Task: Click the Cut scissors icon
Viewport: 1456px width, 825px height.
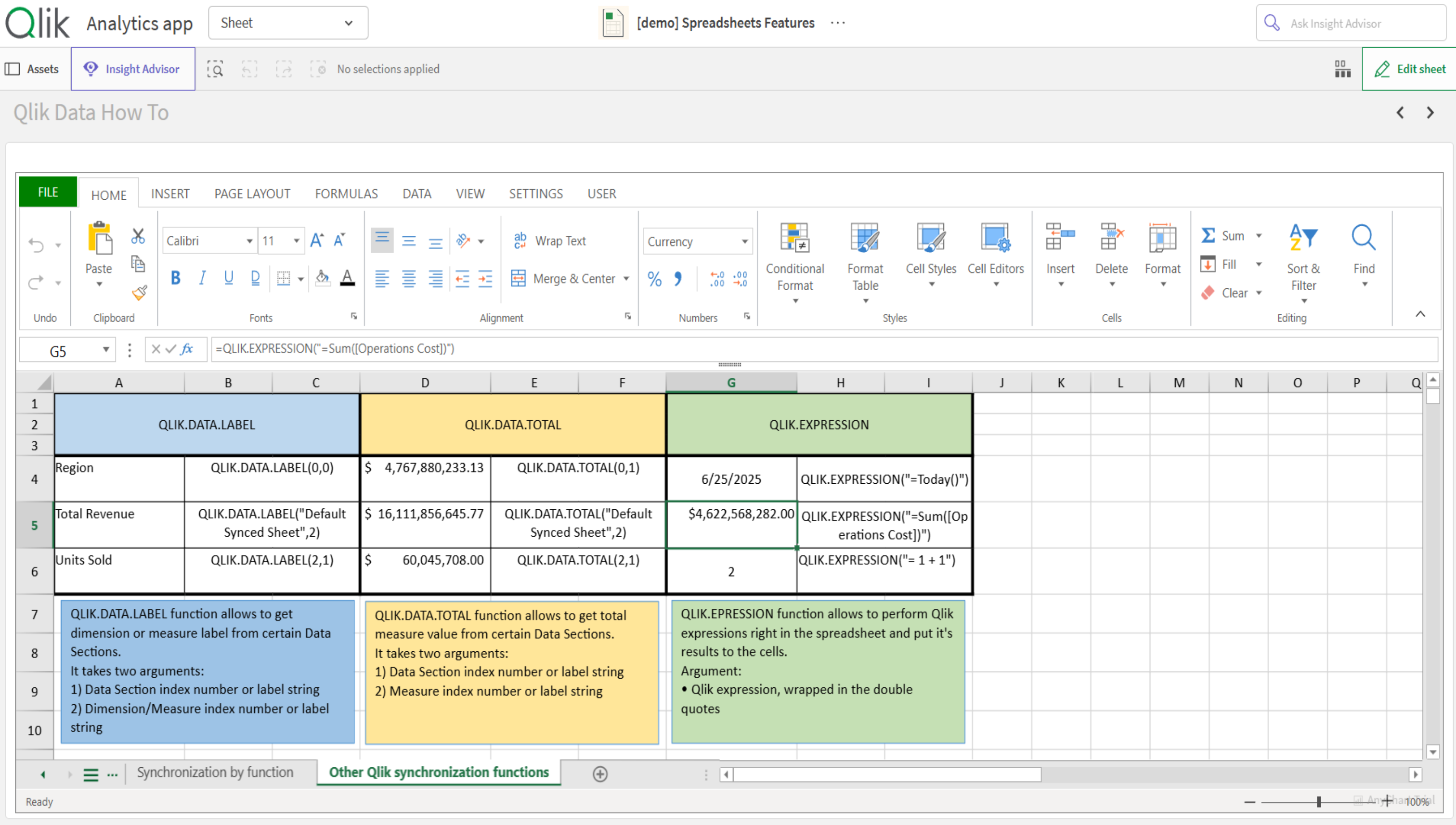Action: [138, 236]
